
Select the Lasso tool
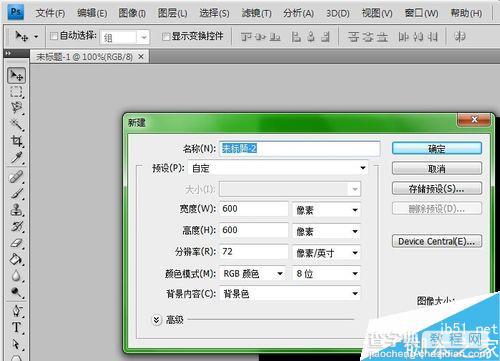click(x=16, y=108)
